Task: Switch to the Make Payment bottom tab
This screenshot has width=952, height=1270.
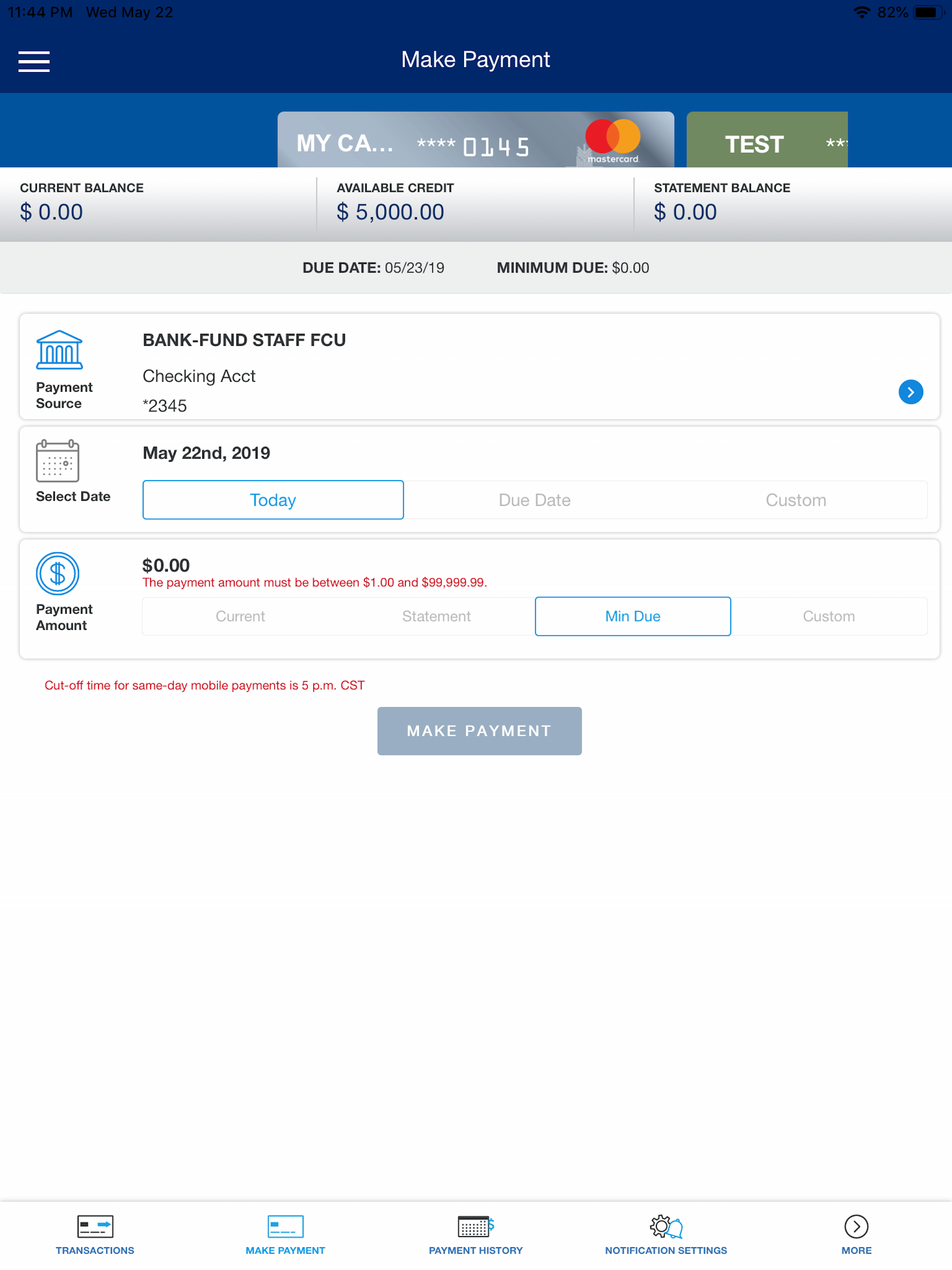Action: tap(285, 1234)
